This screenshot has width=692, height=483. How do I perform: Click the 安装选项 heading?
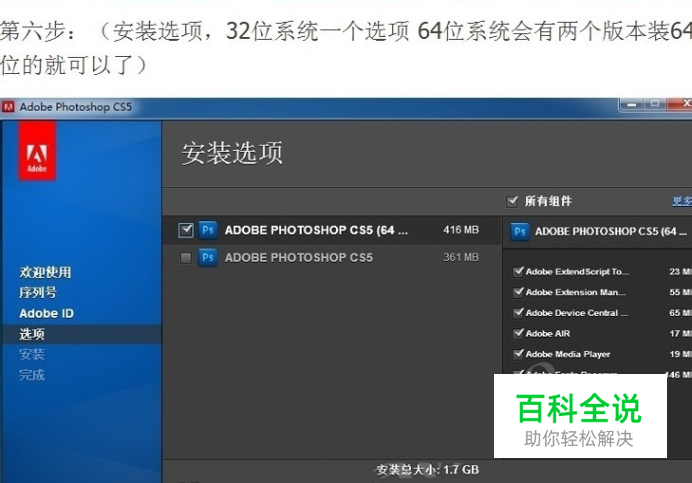(x=232, y=153)
